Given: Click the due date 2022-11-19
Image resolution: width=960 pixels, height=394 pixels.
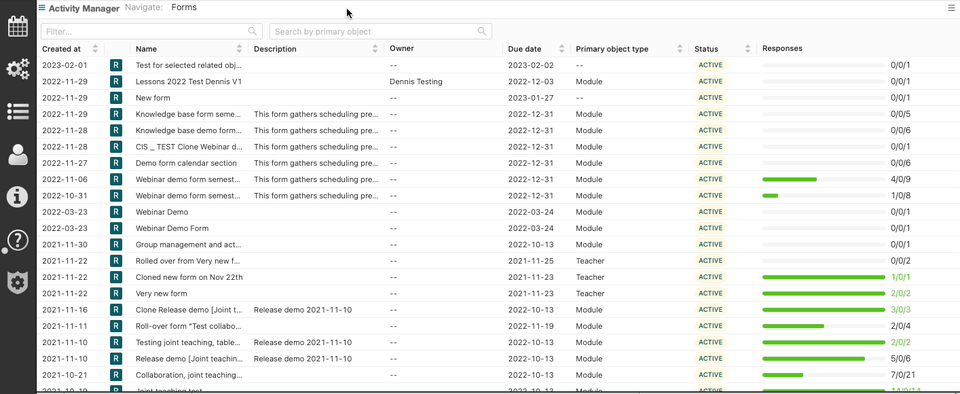Looking at the screenshot, I should coord(531,326).
